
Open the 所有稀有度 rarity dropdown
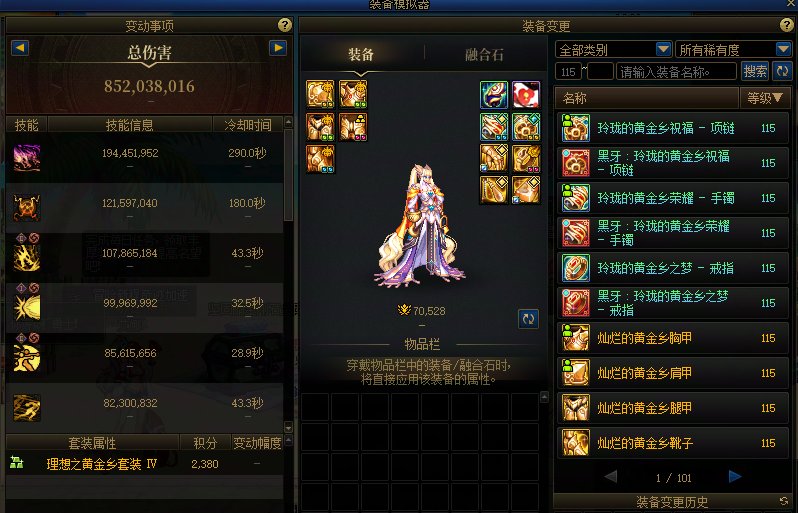[733, 49]
